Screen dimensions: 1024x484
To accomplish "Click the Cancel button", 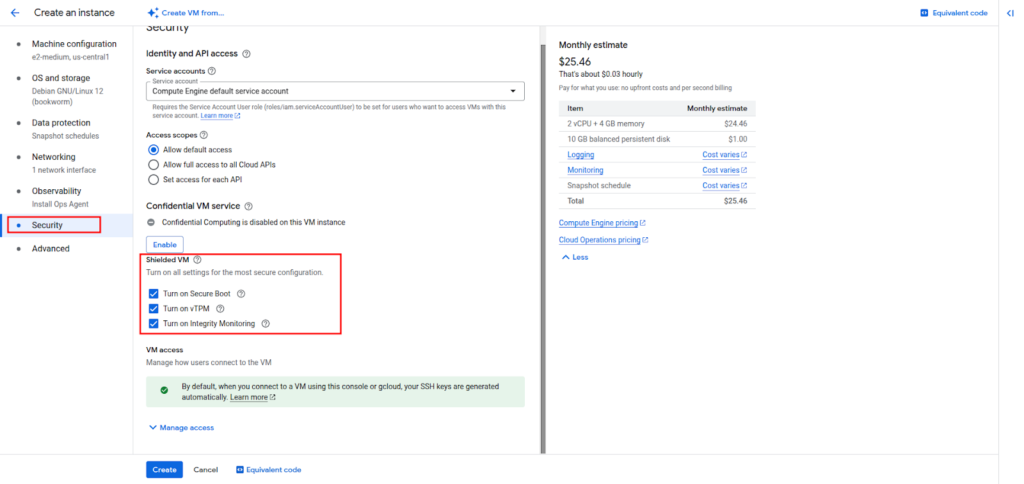I will tap(206, 470).
